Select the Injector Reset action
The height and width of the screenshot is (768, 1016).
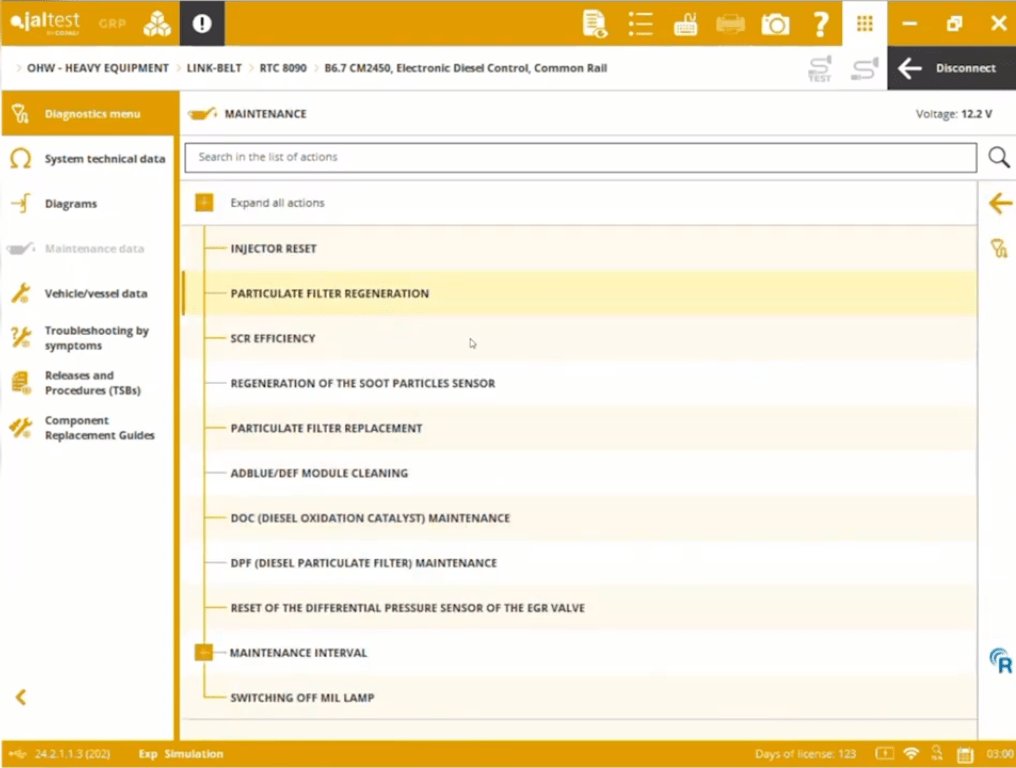[x=273, y=248]
